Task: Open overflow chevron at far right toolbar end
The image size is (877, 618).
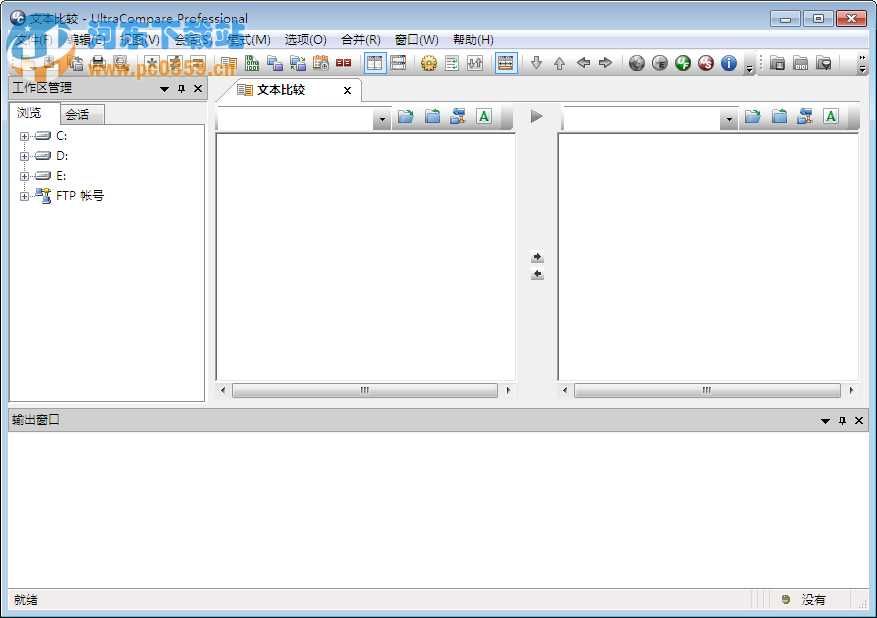Action: point(862,63)
